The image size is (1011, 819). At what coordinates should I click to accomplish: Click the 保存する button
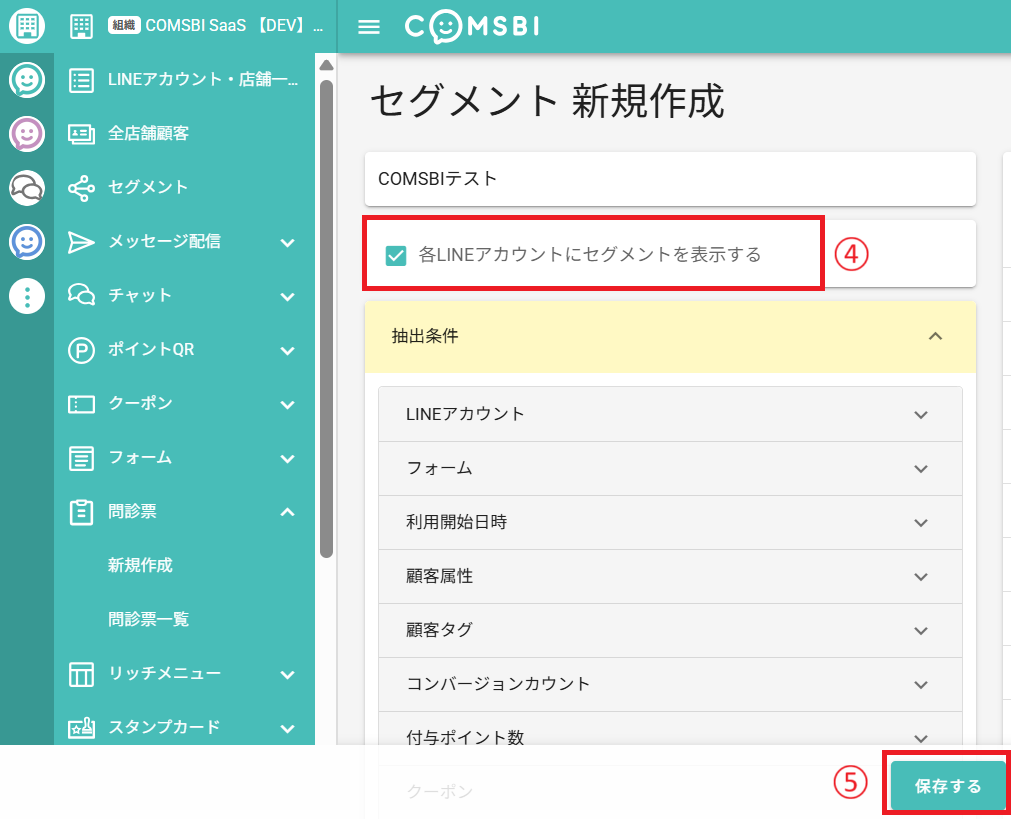coord(948,785)
